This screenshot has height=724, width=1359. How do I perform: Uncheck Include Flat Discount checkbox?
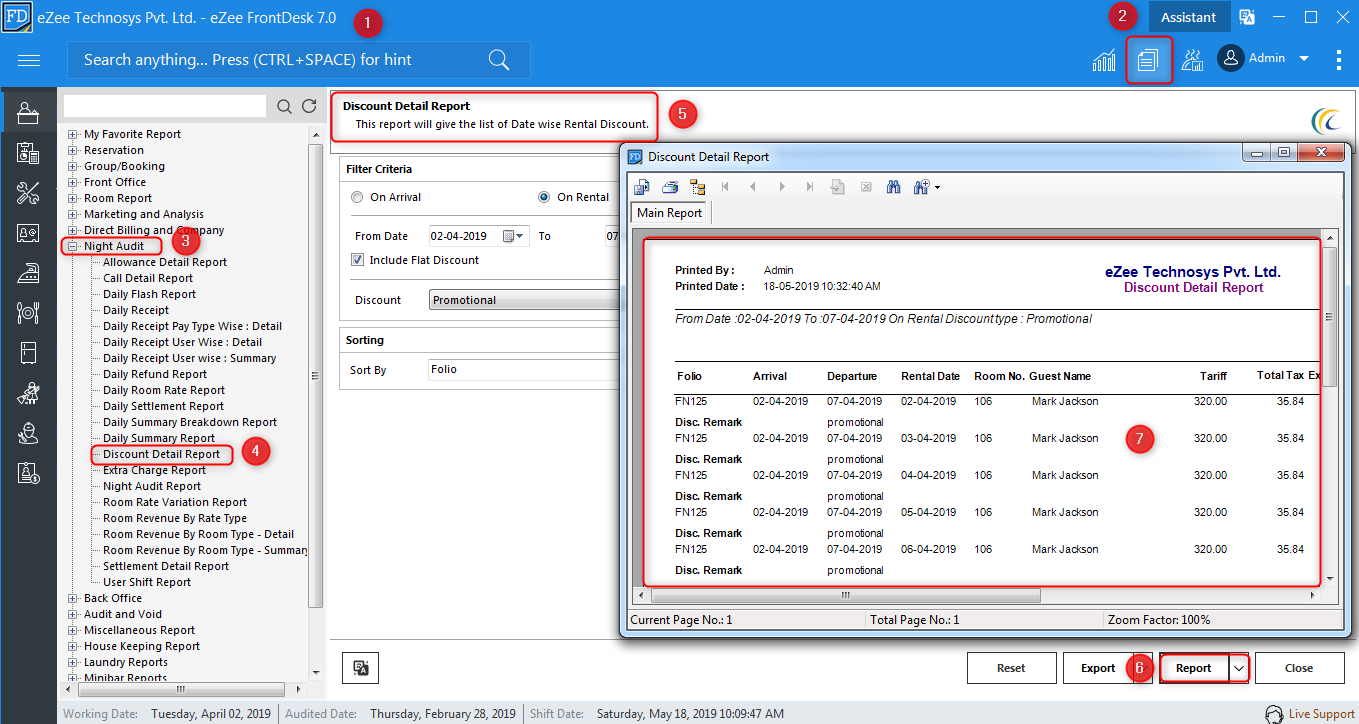pyautogui.click(x=357, y=260)
